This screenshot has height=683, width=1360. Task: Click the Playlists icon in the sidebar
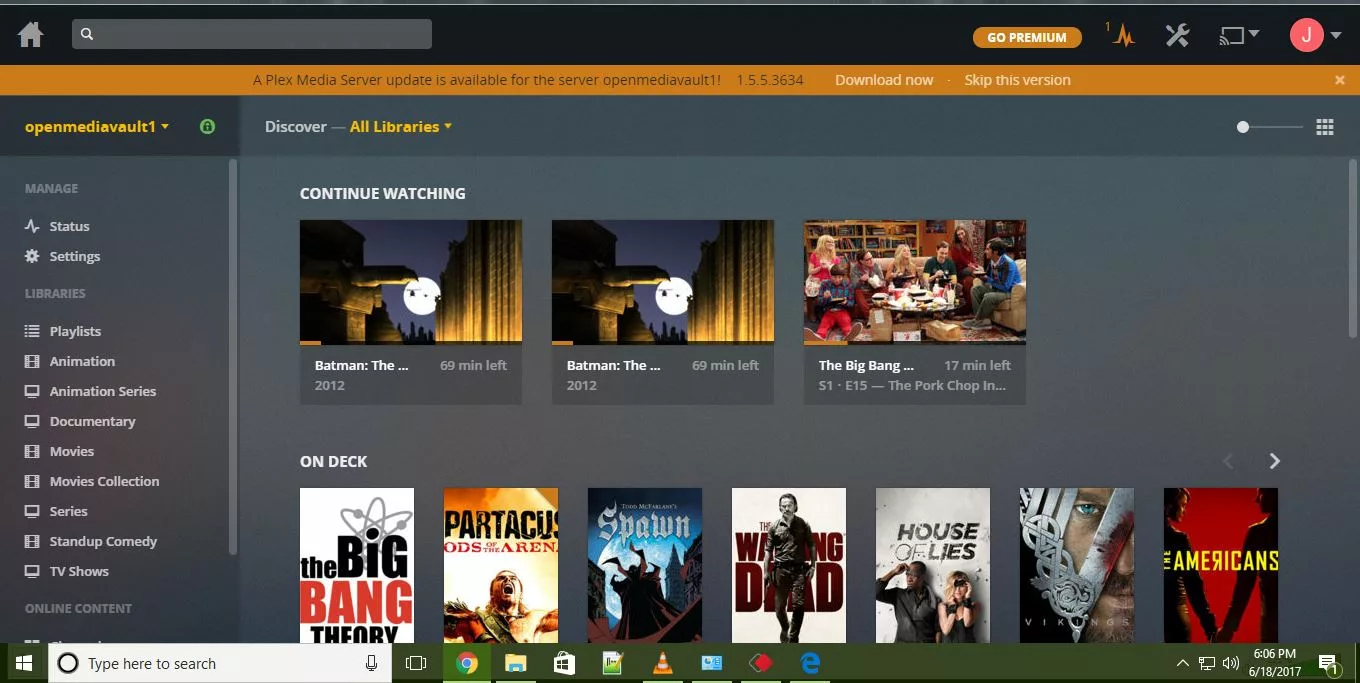pyautogui.click(x=30, y=331)
